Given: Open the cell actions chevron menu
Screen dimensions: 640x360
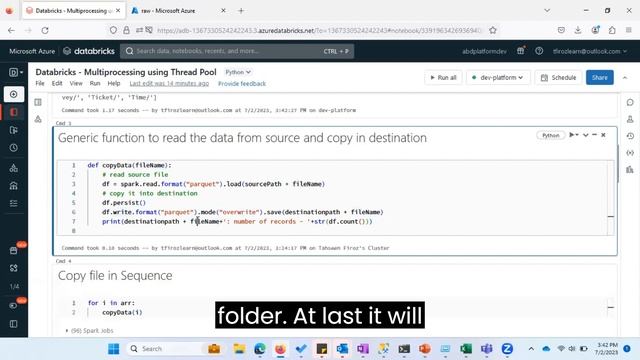Looking at the screenshot, I should [x=586, y=135].
